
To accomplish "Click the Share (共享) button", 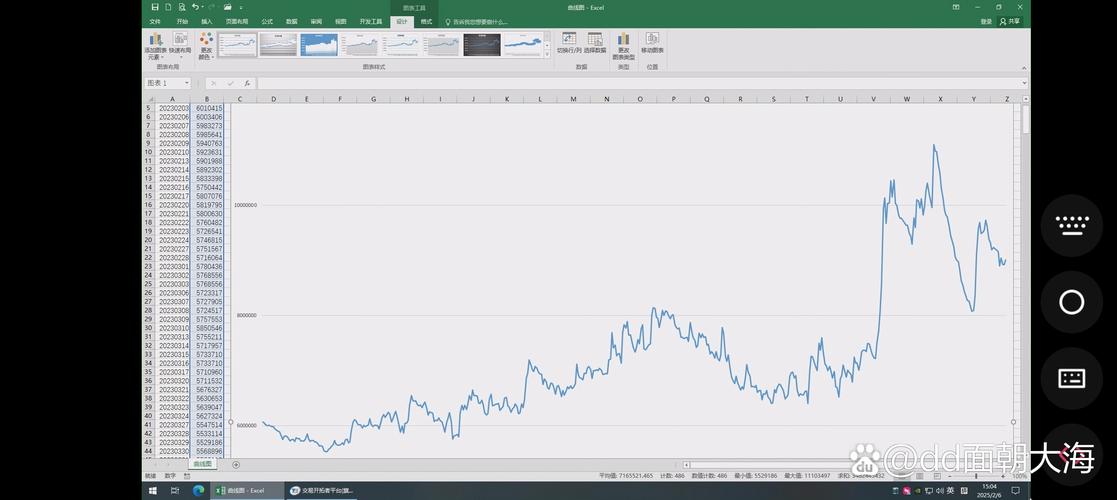I will [x=1012, y=21].
